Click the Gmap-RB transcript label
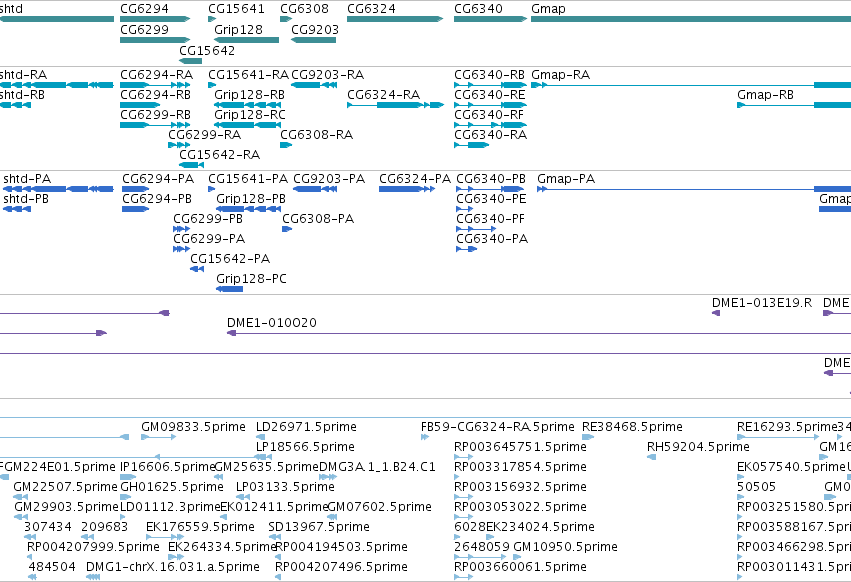Image resolution: width=851 pixels, height=582 pixels. 765,94
